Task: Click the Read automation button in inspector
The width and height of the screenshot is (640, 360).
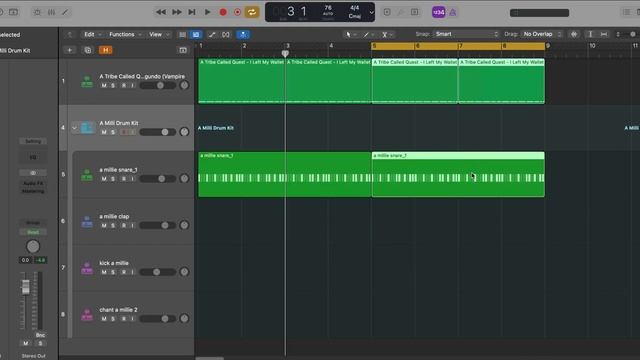Action: pyautogui.click(x=33, y=232)
